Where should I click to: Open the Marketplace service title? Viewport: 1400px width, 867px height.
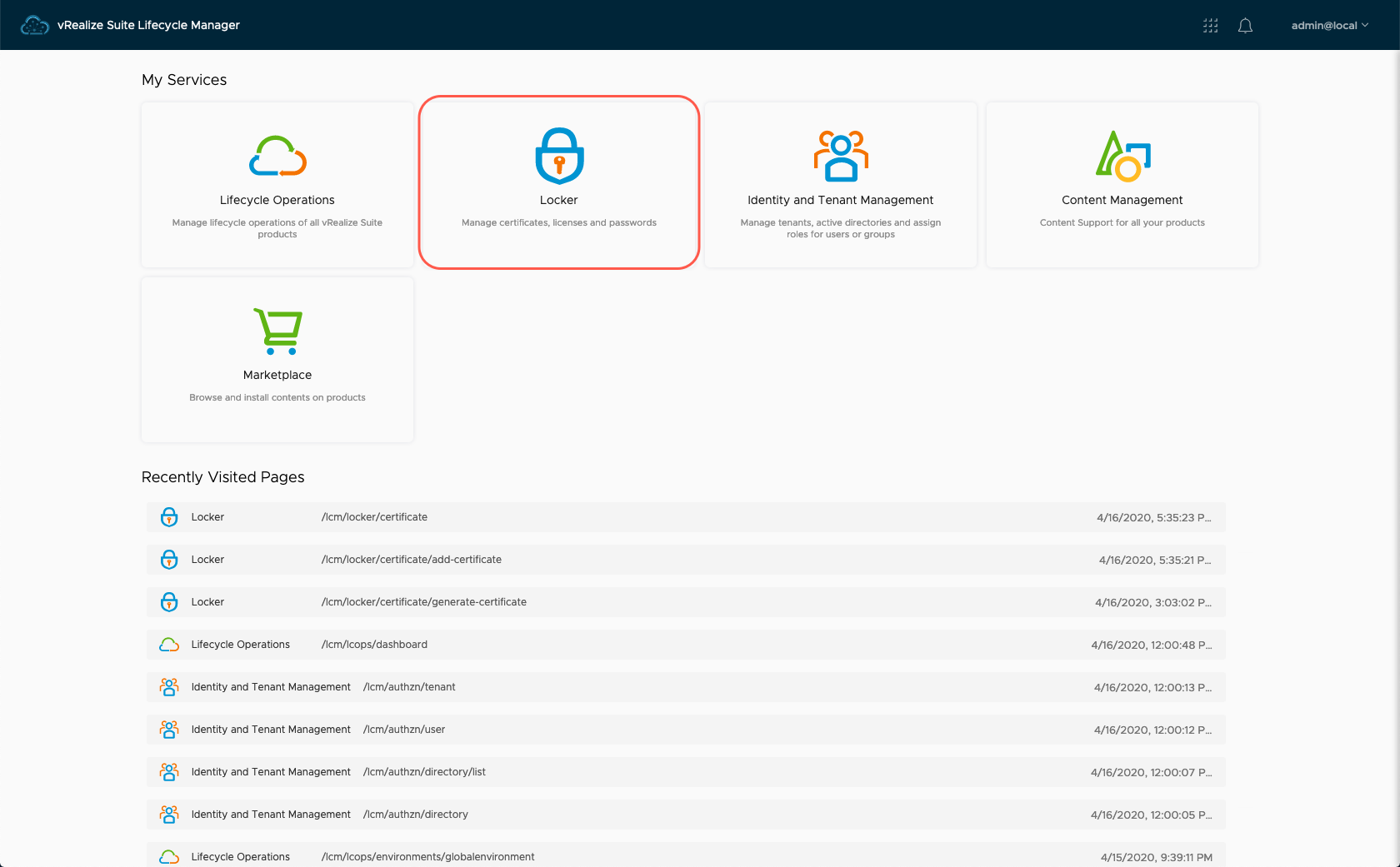click(277, 375)
